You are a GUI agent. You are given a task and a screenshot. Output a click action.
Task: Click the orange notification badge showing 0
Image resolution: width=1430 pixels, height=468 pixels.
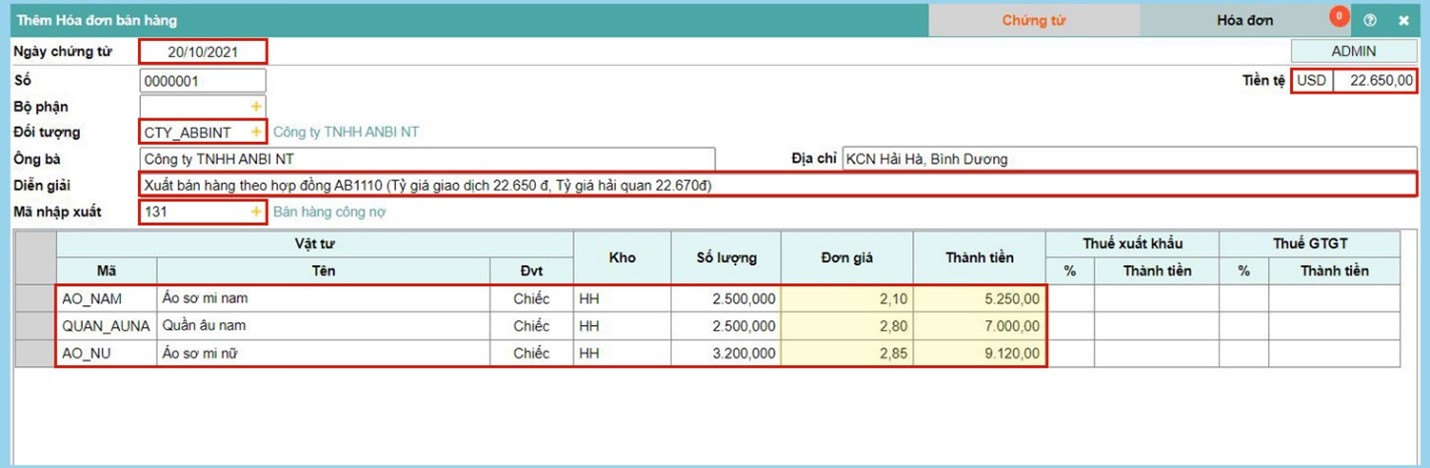(1338, 15)
